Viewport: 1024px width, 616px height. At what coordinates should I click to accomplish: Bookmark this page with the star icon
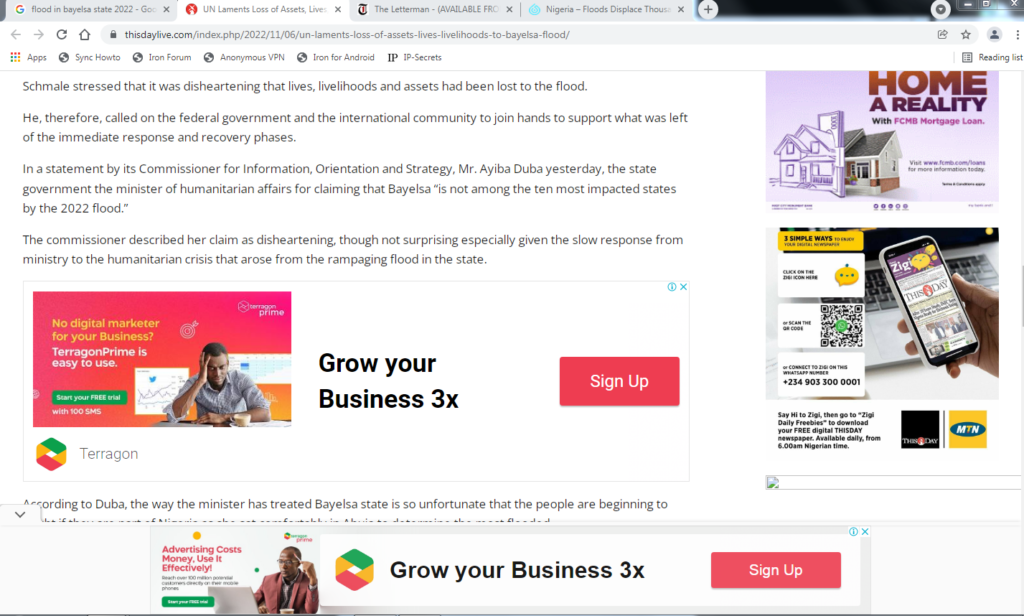[x=966, y=35]
